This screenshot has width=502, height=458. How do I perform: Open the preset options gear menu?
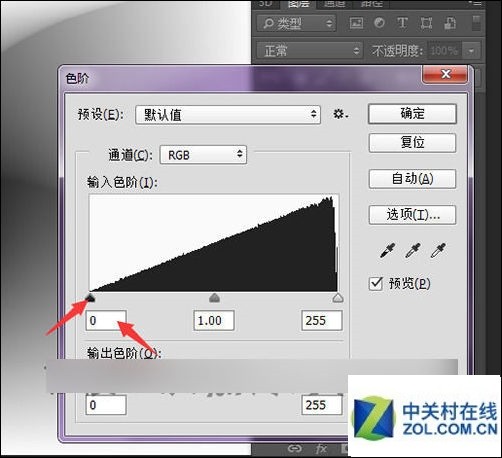341,114
